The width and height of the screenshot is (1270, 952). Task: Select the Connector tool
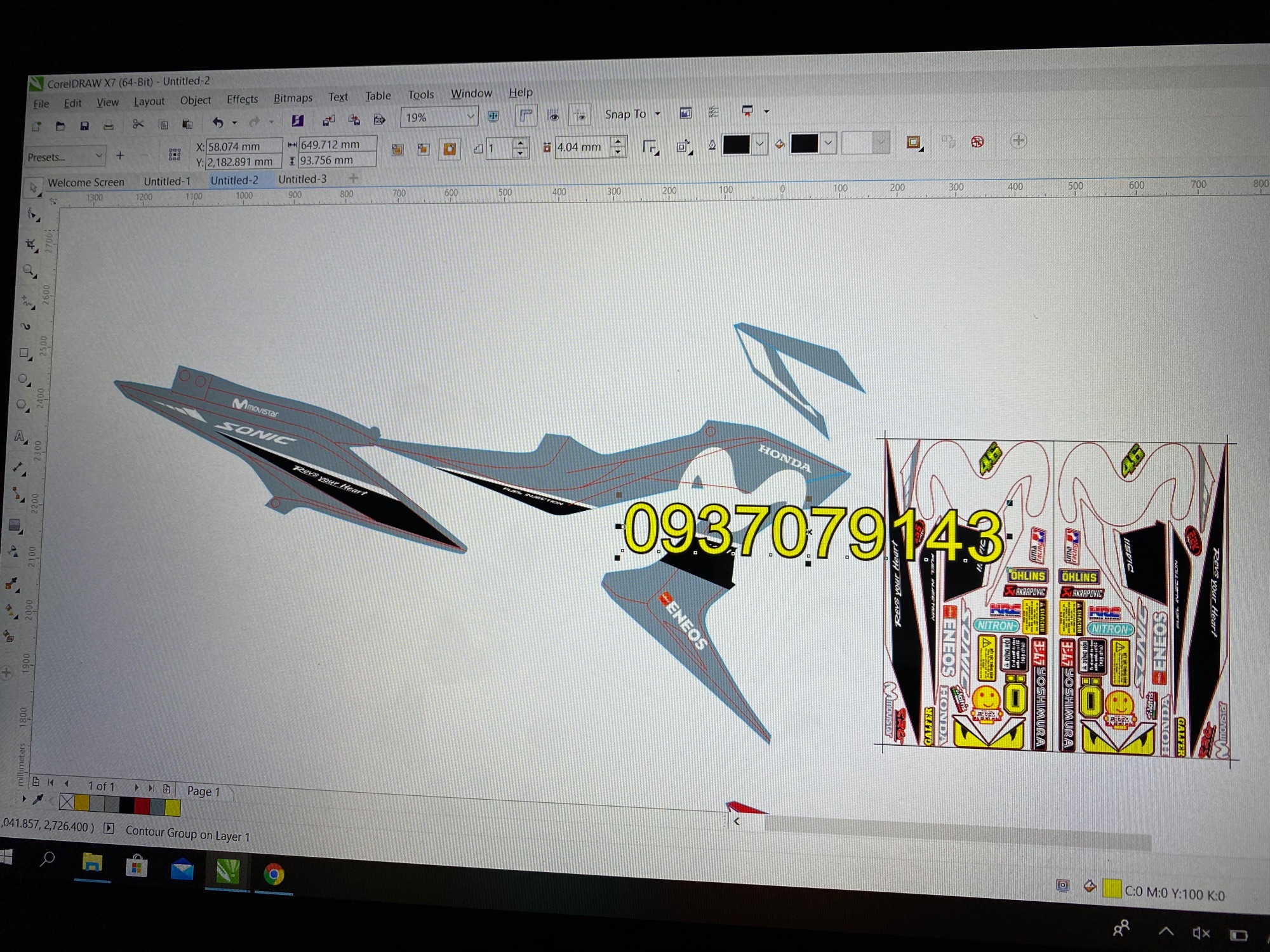[x=17, y=494]
